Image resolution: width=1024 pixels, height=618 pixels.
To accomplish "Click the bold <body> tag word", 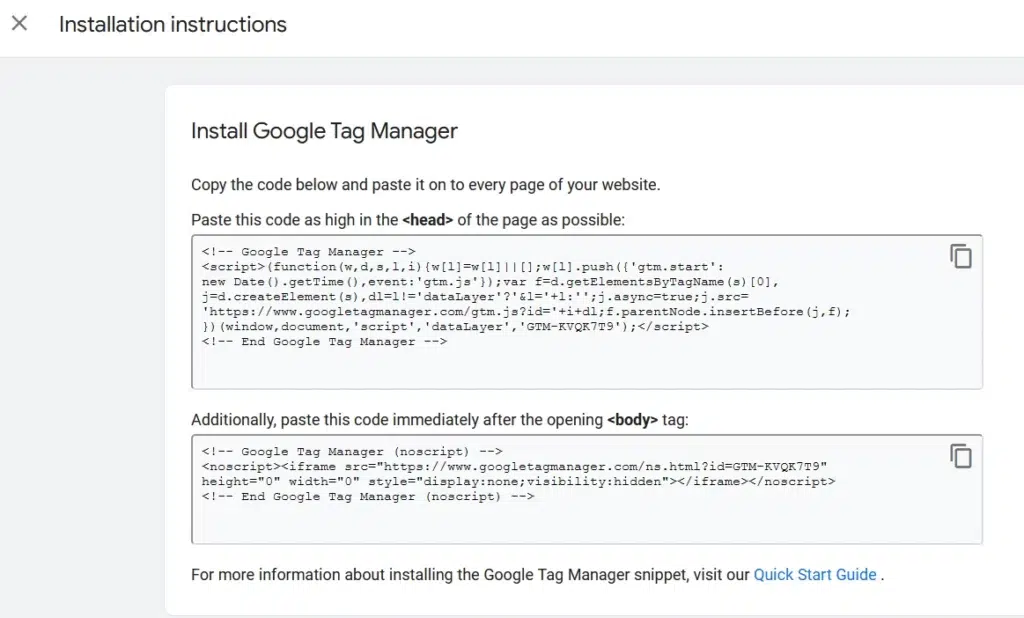I will pos(632,420).
